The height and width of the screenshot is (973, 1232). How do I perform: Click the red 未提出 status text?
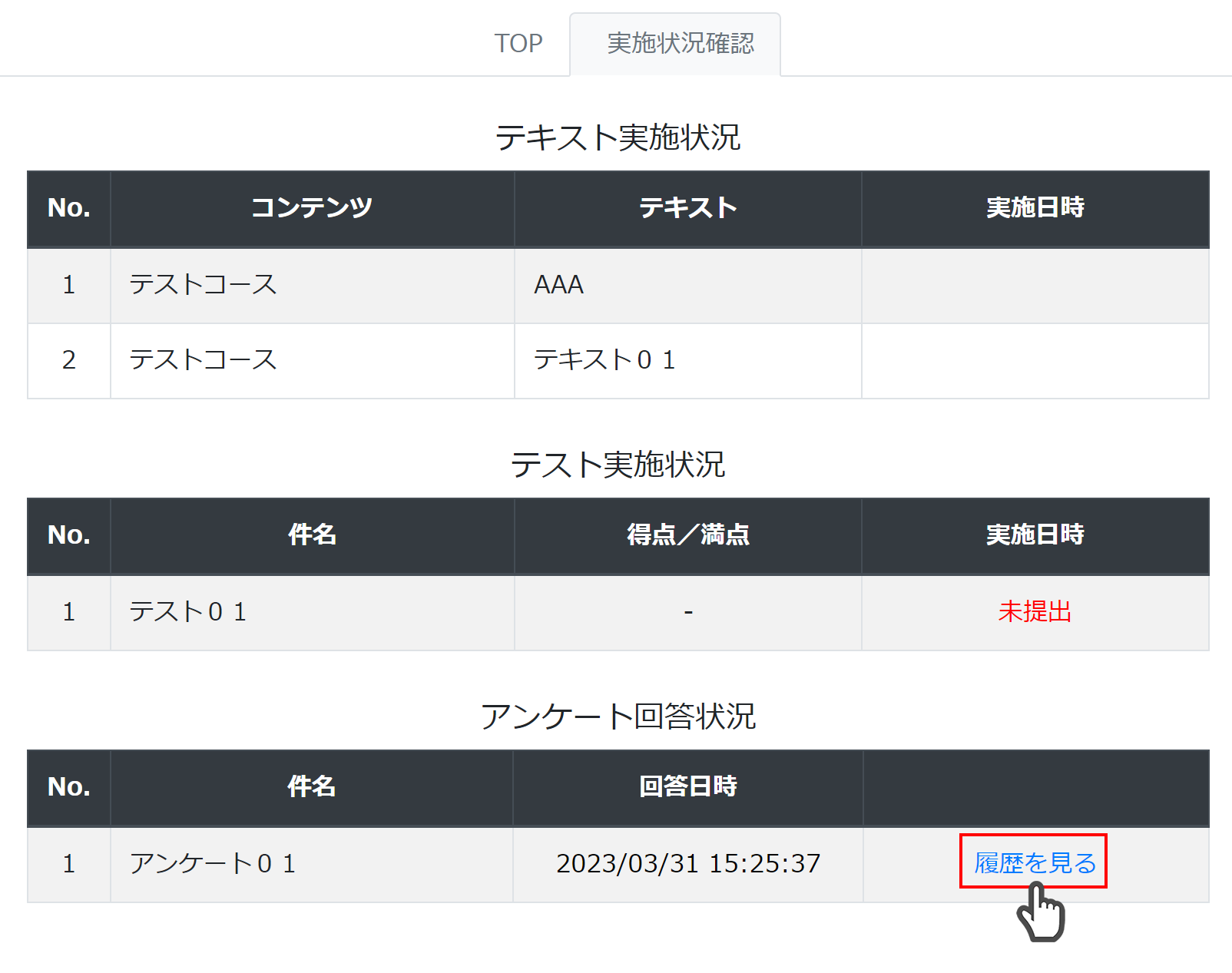1034,611
